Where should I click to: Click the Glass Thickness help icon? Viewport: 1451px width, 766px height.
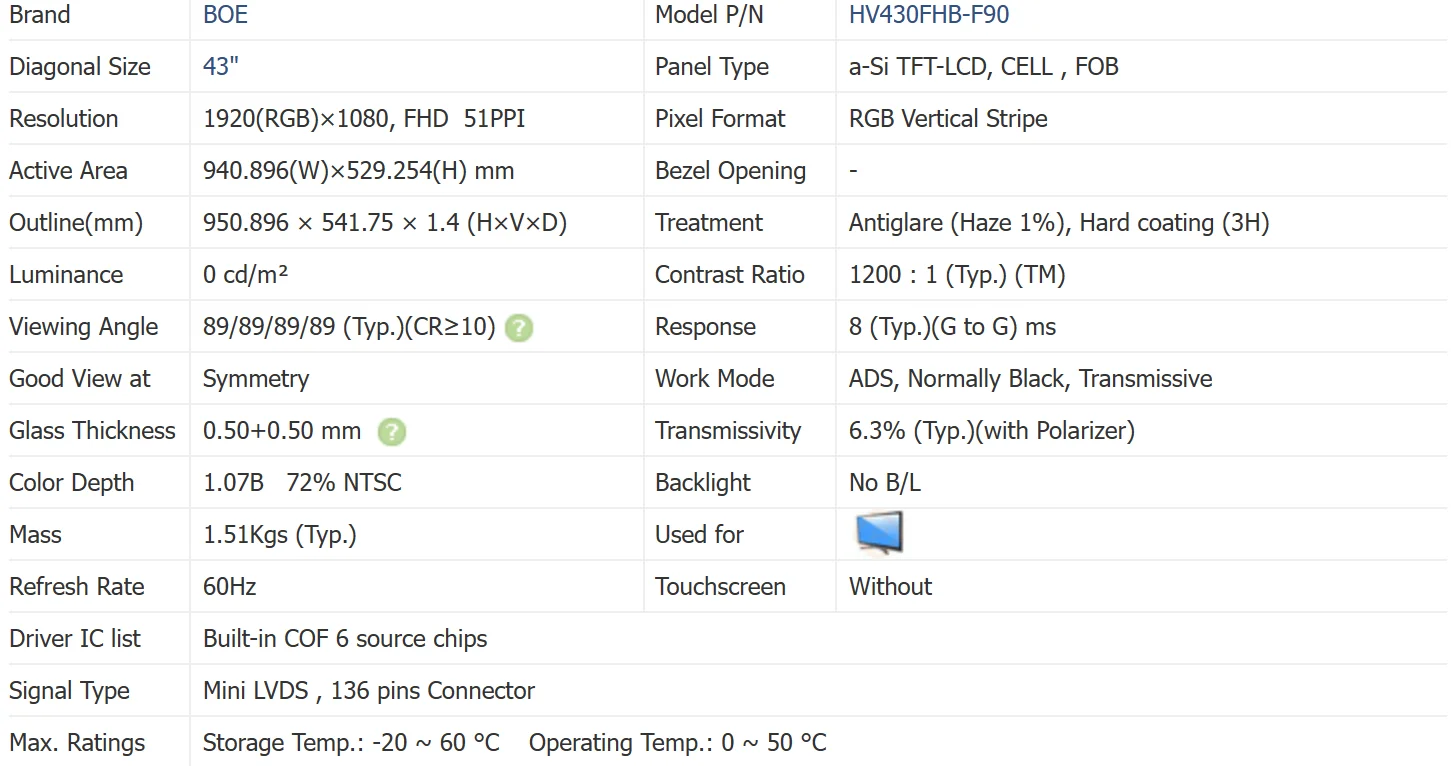[392, 432]
